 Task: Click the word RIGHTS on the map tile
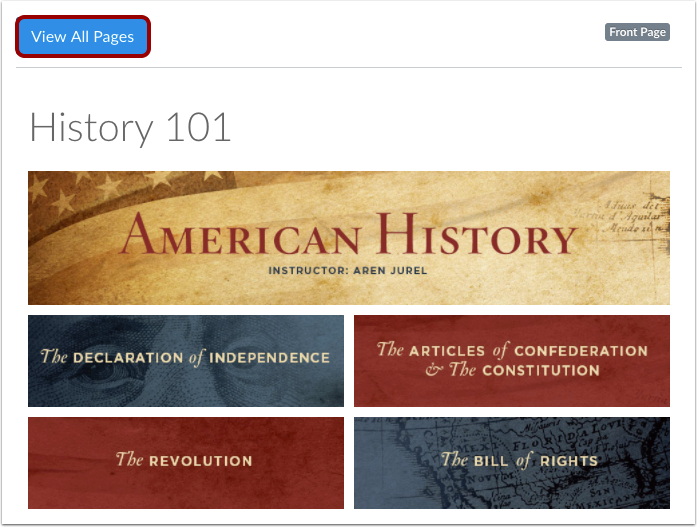[x=569, y=461]
